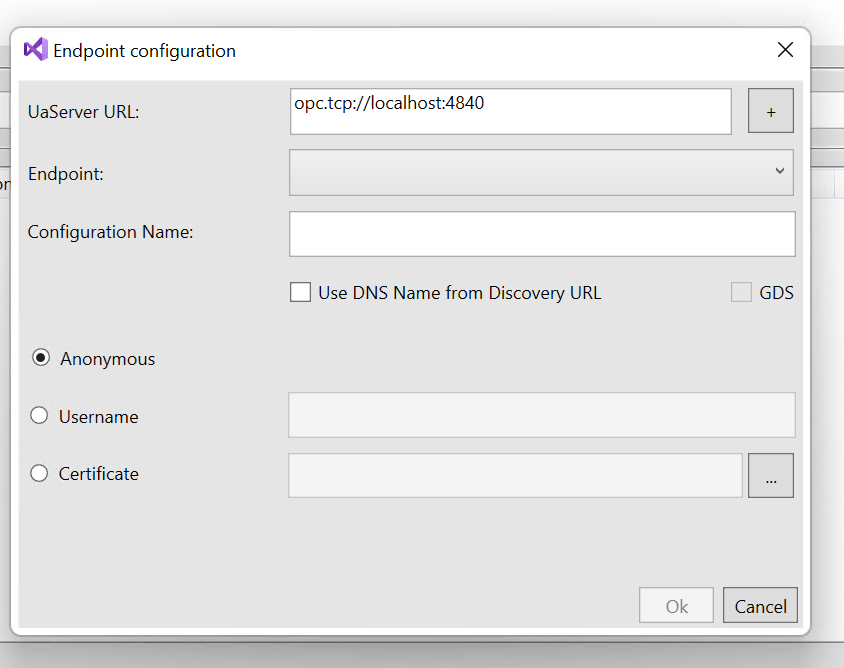
Task: Select the Anonymous radio option
Action: (x=41, y=358)
